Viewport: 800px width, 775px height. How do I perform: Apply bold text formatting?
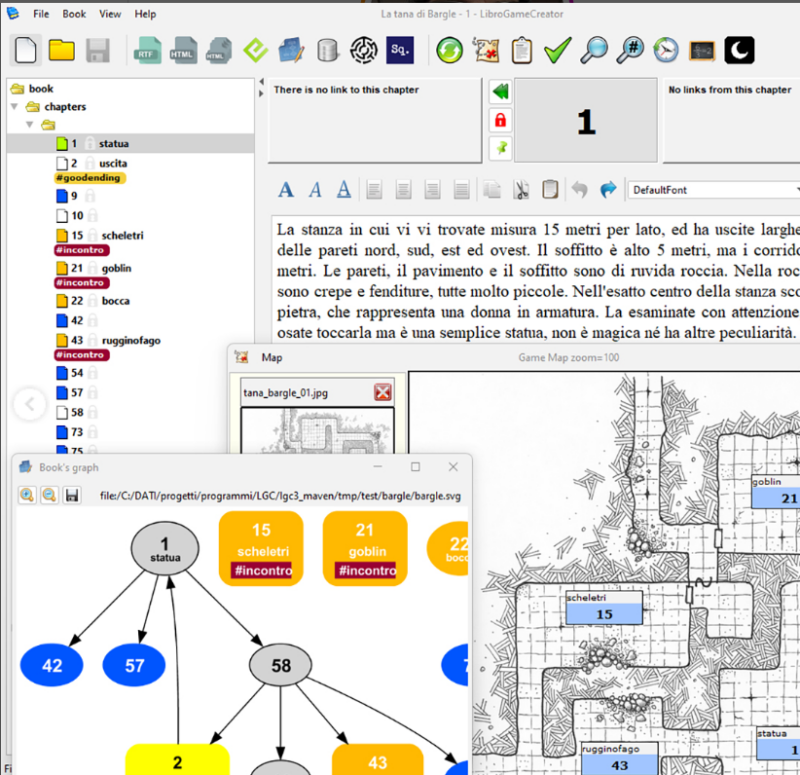click(286, 190)
